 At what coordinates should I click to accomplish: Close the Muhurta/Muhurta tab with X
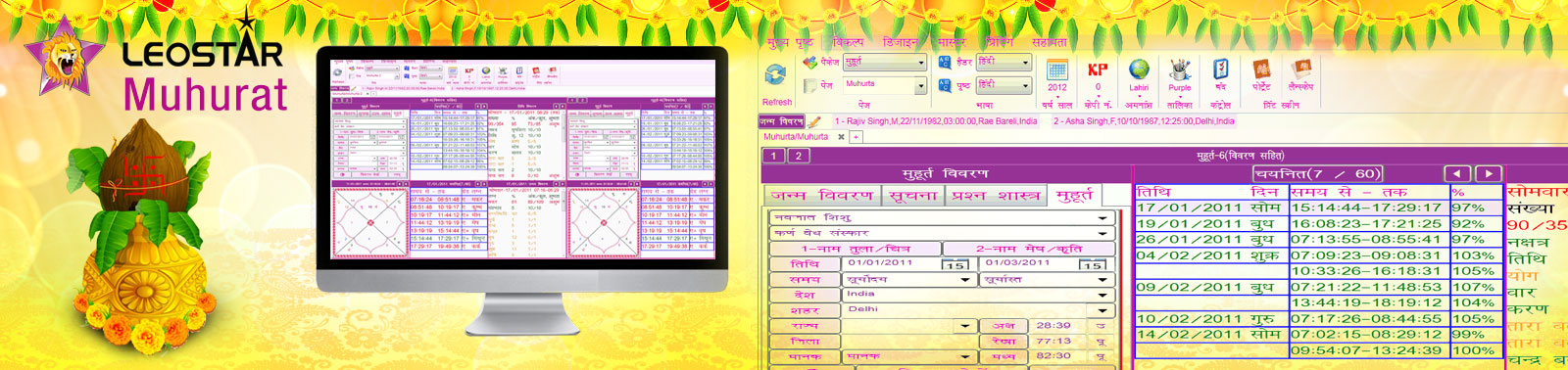pyautogui.click(x=841, y=137)
